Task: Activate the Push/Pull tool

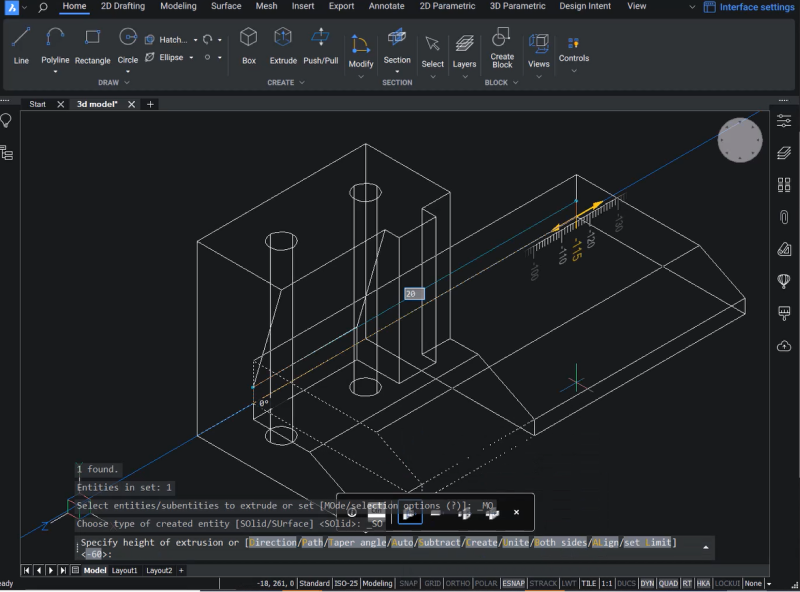Action: (319, 45)
